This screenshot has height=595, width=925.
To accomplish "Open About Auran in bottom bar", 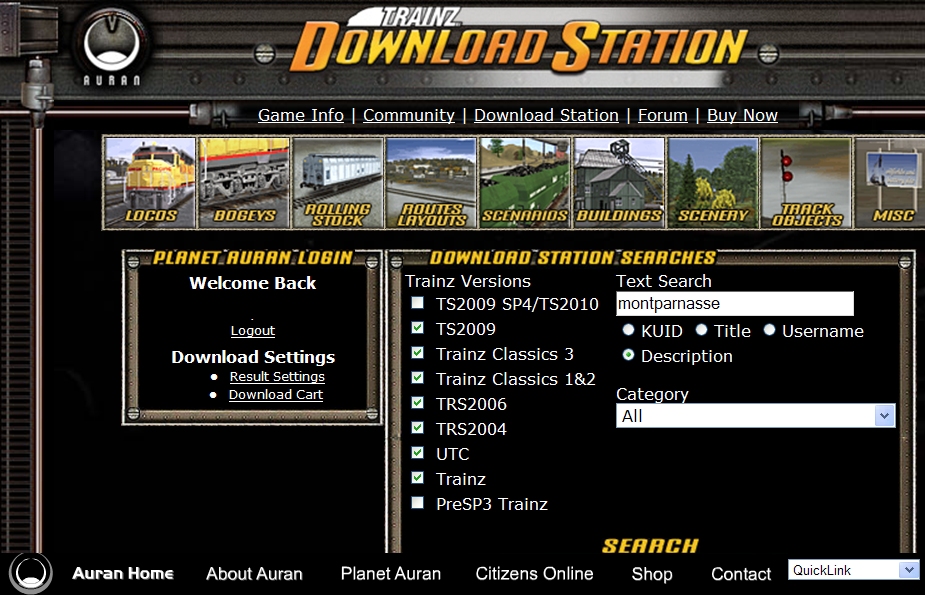I will (x=254, y=574).
